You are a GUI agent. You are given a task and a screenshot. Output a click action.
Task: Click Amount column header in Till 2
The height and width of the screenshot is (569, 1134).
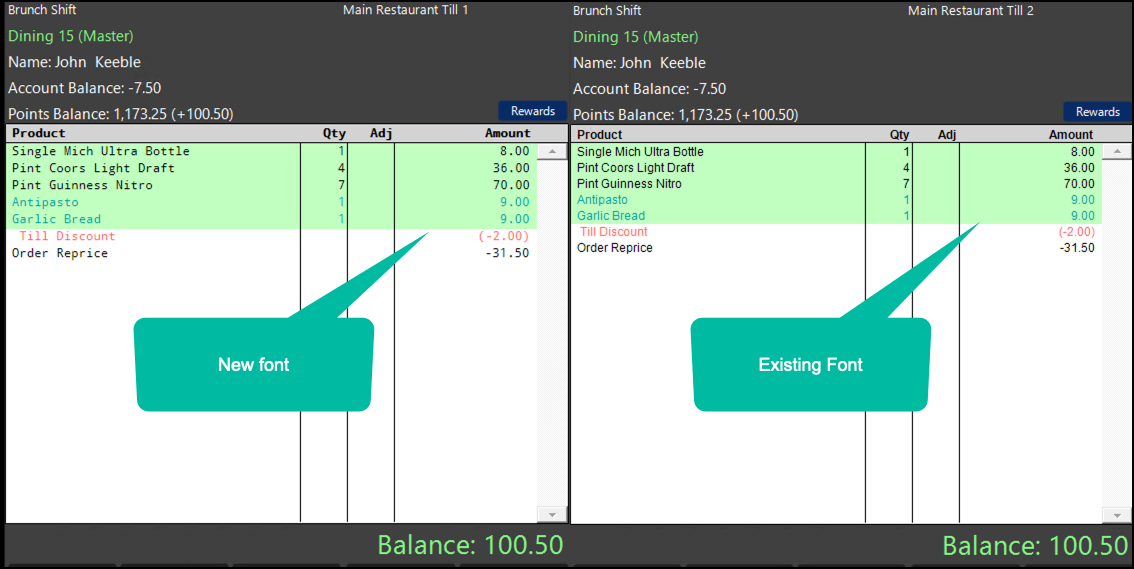[1071, 134]
